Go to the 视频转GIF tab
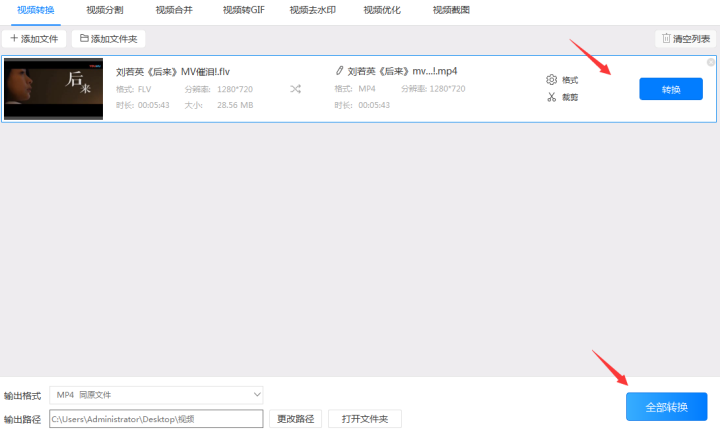Image resolution: width=720 pixels, height=432 pixels. 244,10
